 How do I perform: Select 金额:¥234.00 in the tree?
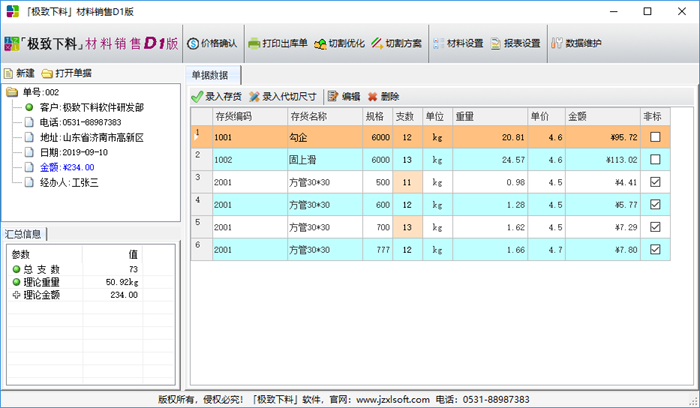pos(67,167)
